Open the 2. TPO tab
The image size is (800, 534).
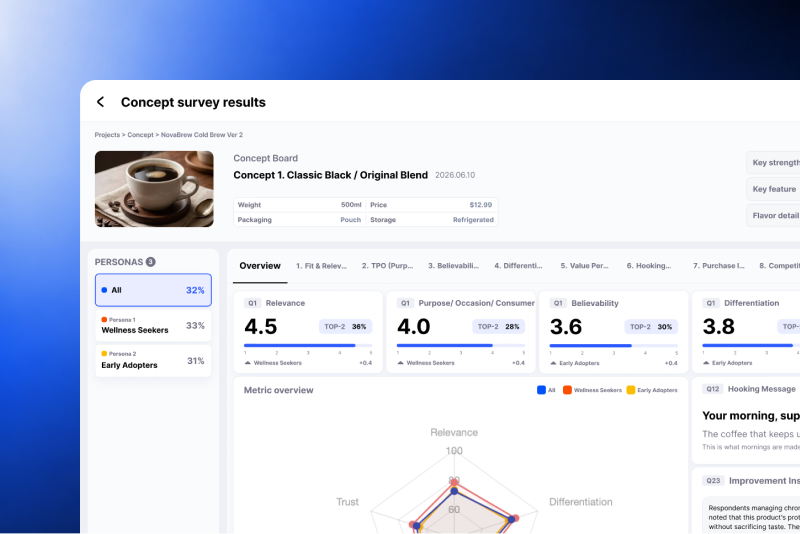click(387, 266)
